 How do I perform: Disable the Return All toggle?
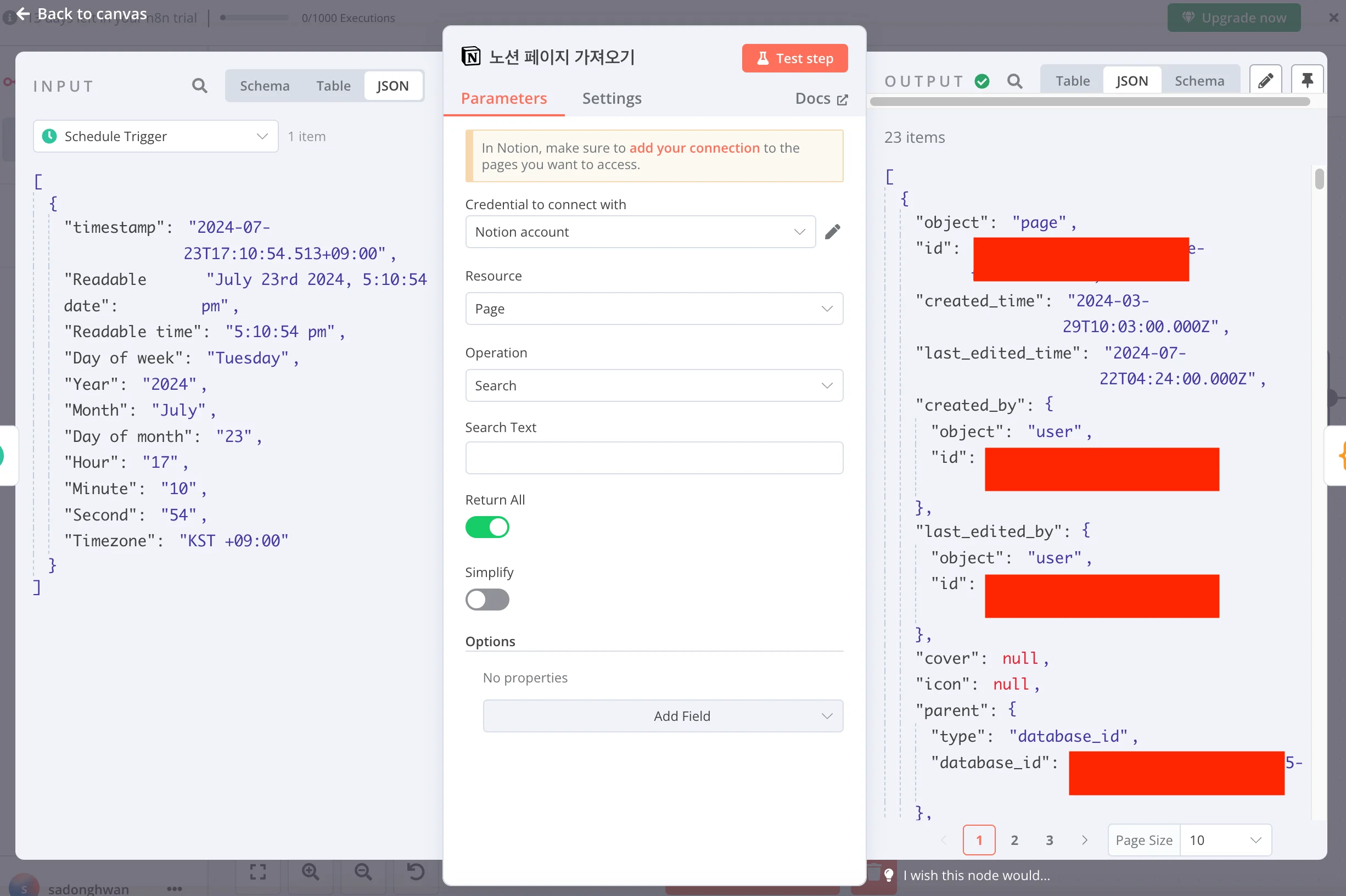487,527
